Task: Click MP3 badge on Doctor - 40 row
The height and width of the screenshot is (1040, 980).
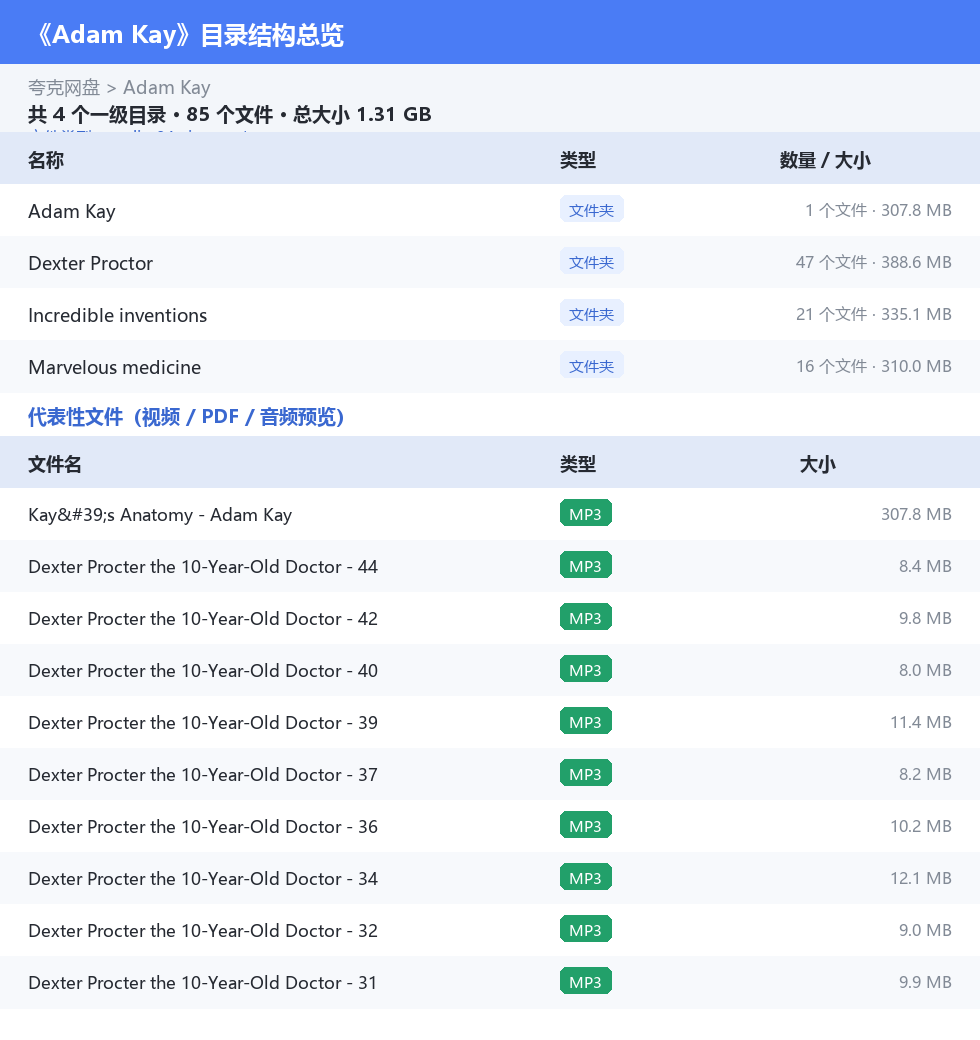Action: (585, 669)
